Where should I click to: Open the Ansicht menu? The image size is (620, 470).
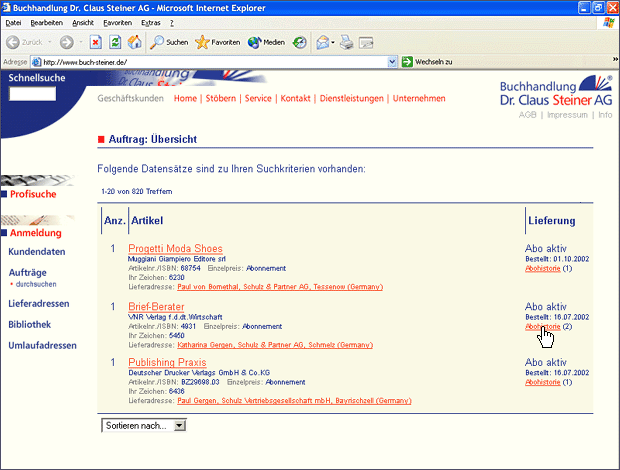click(x=83, y=23)
